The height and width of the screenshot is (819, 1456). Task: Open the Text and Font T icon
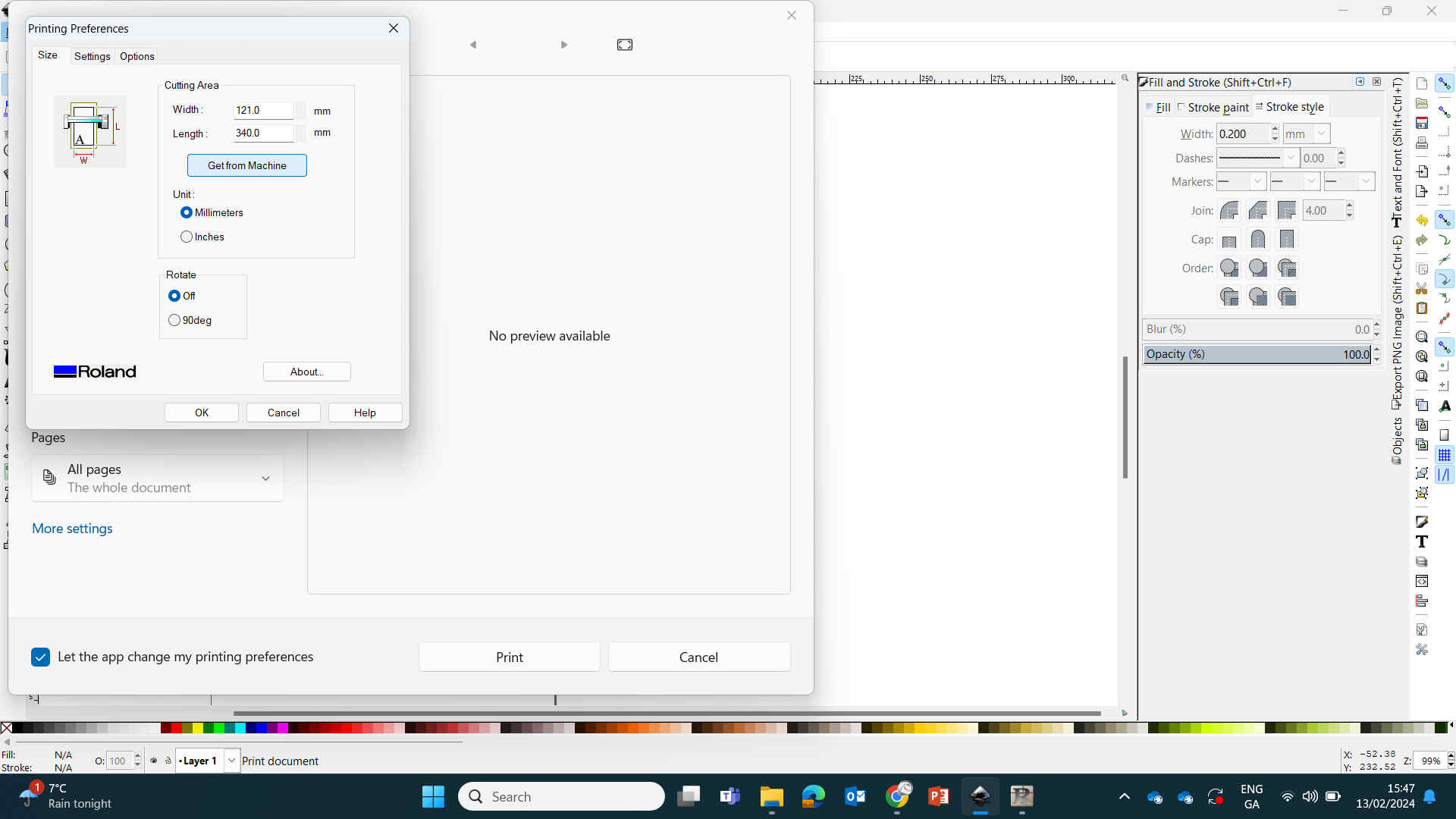[1422, 541]
